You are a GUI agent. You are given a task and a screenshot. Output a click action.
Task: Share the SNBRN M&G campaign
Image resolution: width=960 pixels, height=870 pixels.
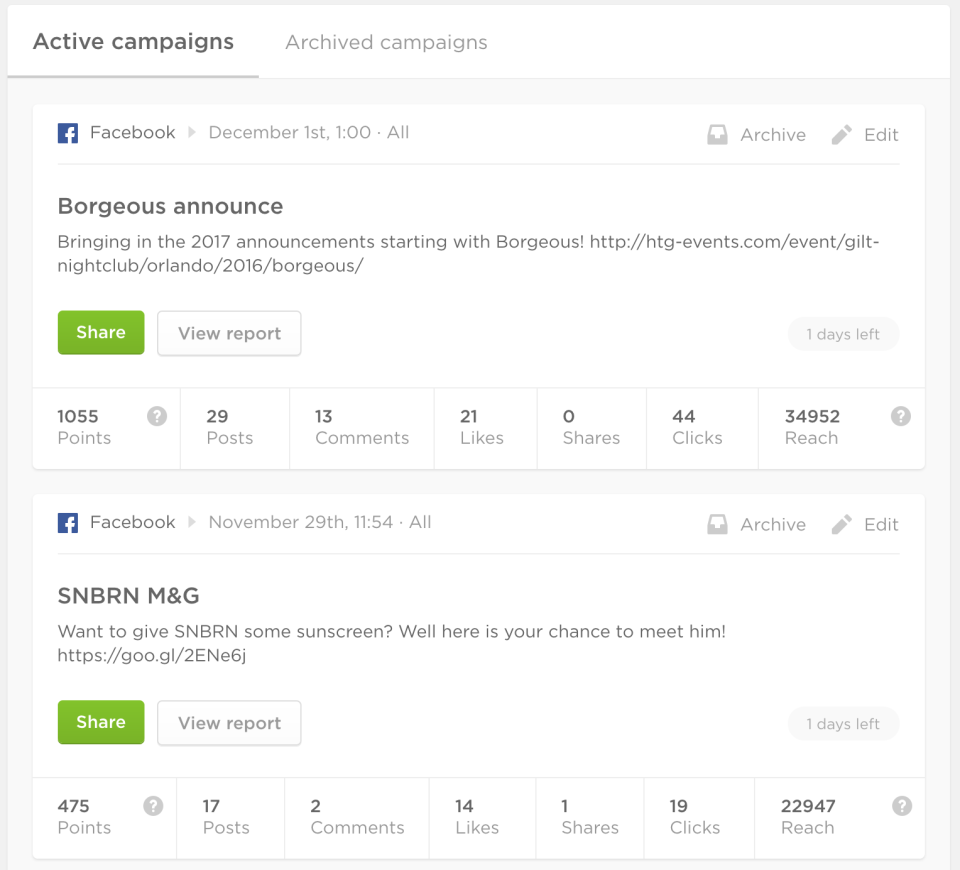click(101, 722)
